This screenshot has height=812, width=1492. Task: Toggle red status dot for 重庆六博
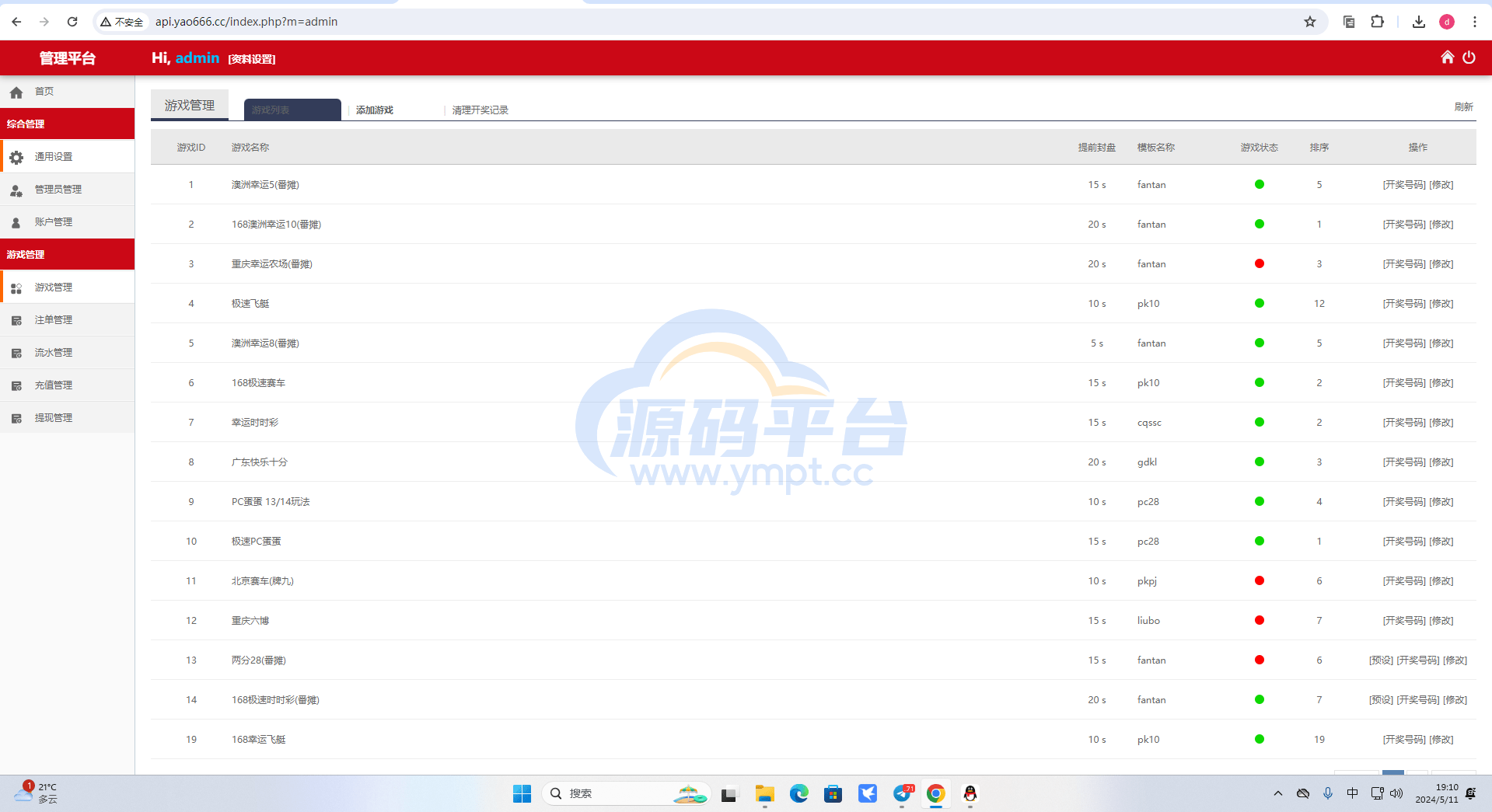coord(1259,620)
